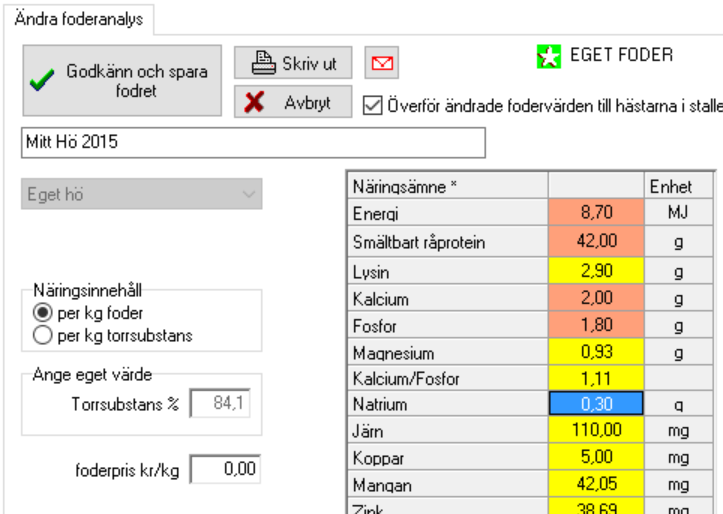Select the Kalcium value 2,00 cell
Viewport: 723px width, 514px height.
(596, 298)
